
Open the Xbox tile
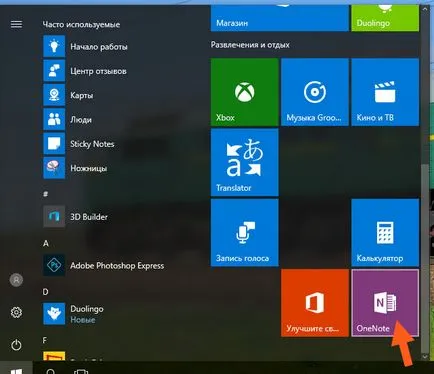tap(245, 92)
